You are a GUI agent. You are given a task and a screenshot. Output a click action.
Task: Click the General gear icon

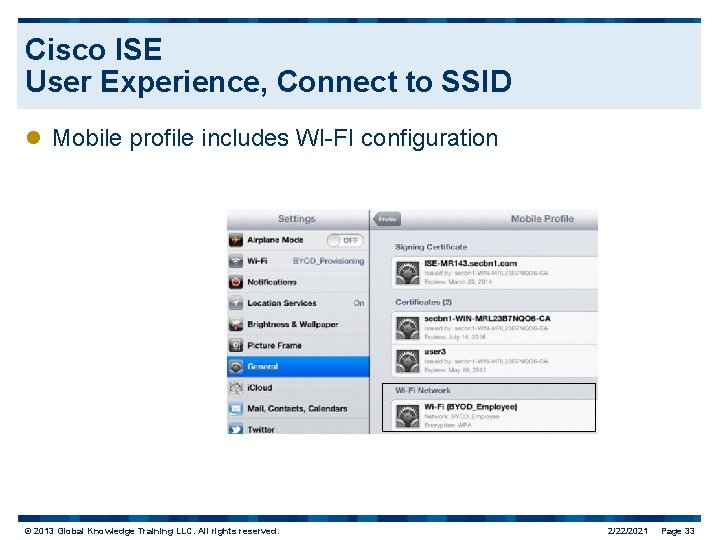(236, 366)
